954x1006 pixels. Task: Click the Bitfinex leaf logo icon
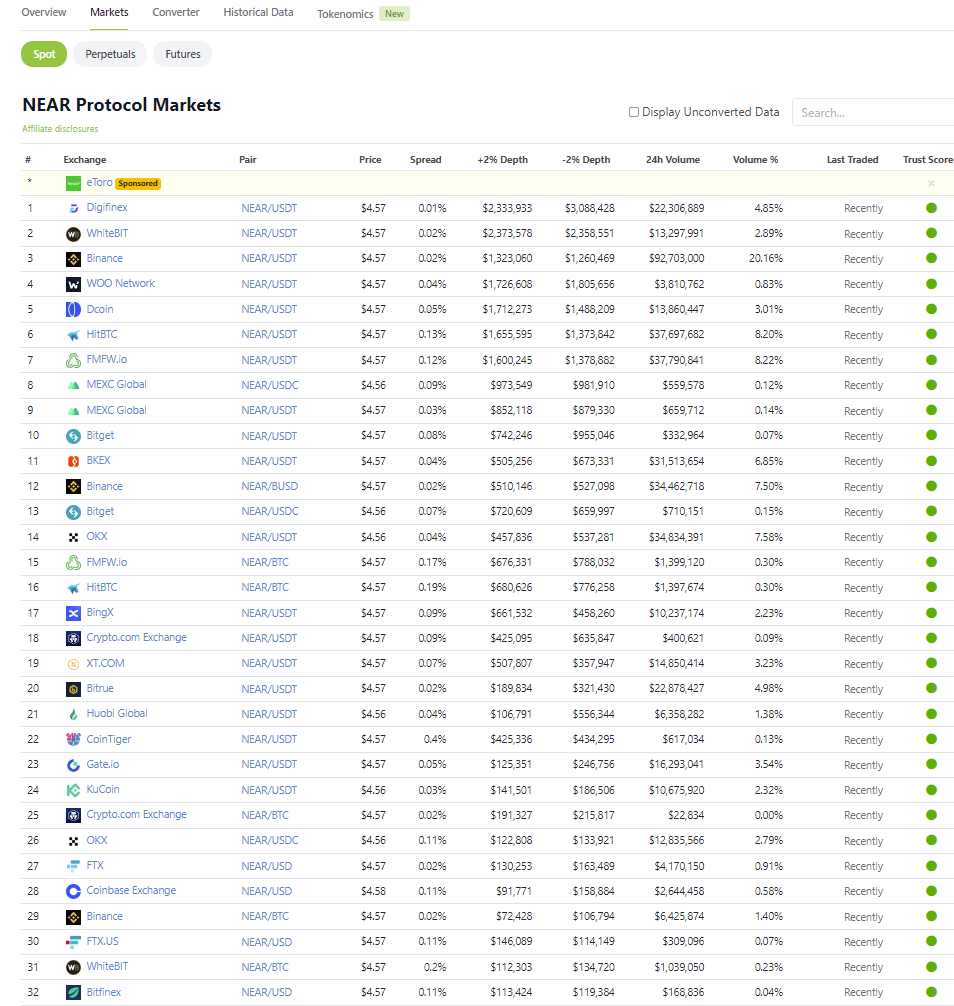73,992
